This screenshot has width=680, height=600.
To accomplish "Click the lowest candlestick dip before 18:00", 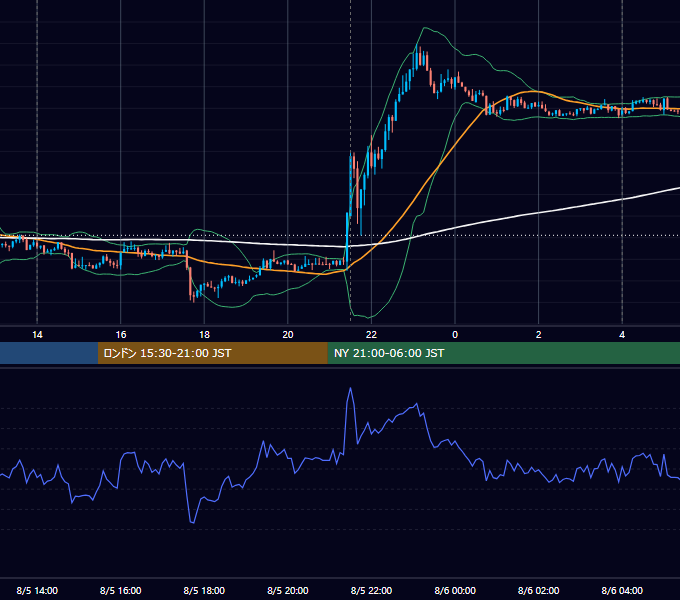I will [193, 297].
